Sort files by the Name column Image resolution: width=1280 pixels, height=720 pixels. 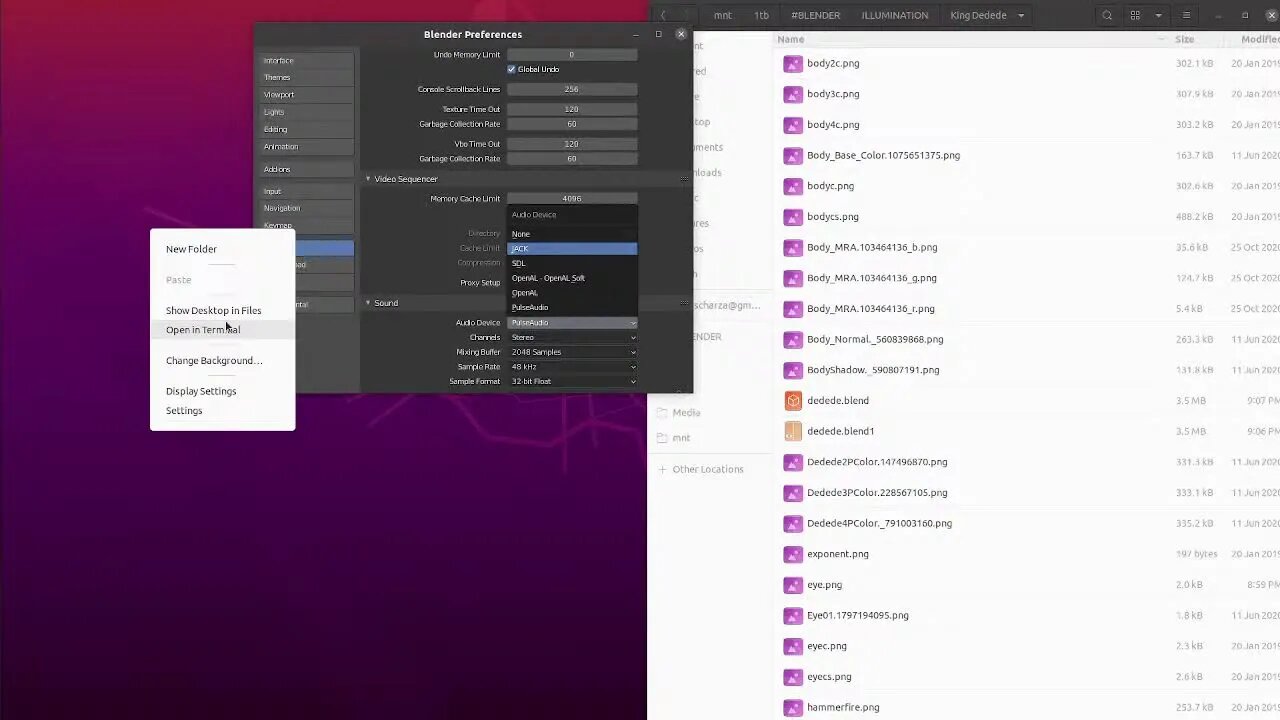pyautogui.click(x=791, y=39)
